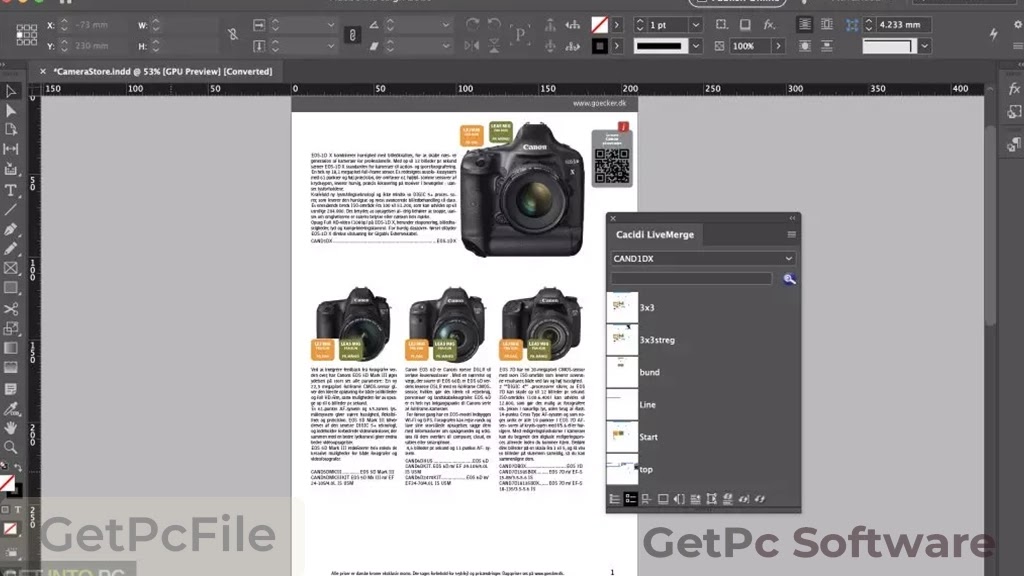The height and width of the screenshot is (576, 1024).
Task: Click the fill color swatch in control bar
Action: [599, 25]
